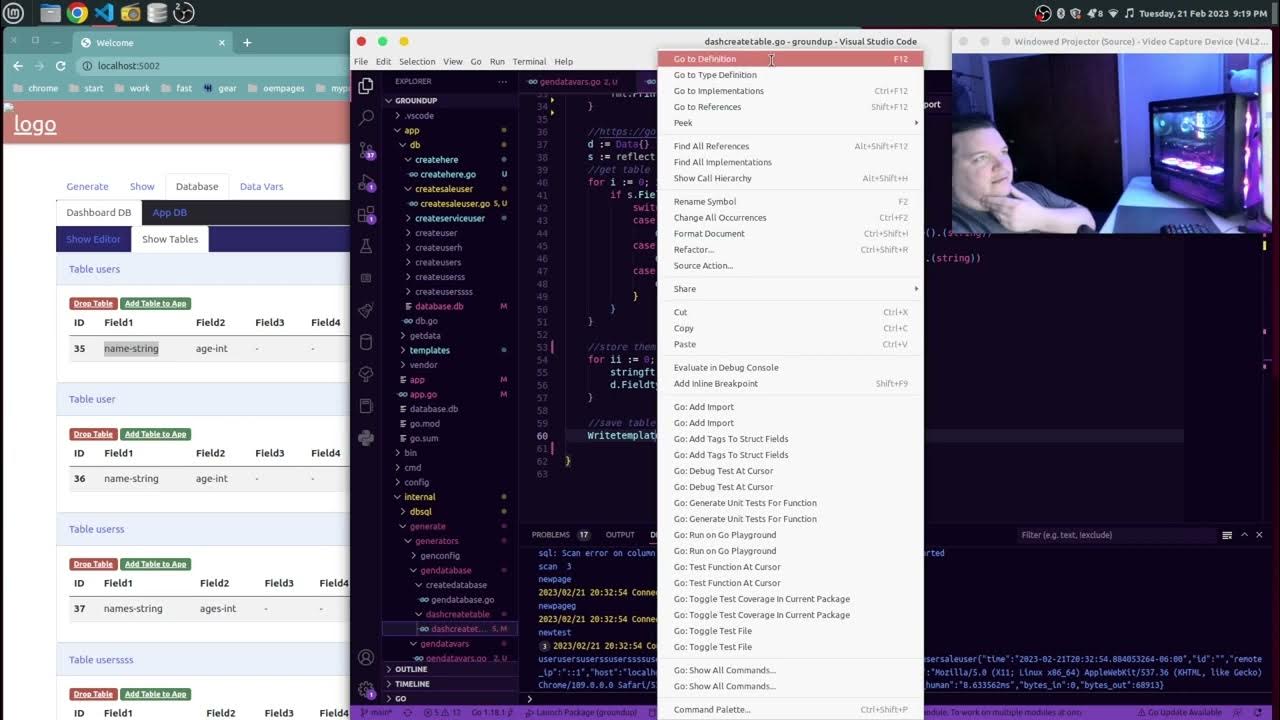Expand the OUTLINE section

tap(410, 669)
